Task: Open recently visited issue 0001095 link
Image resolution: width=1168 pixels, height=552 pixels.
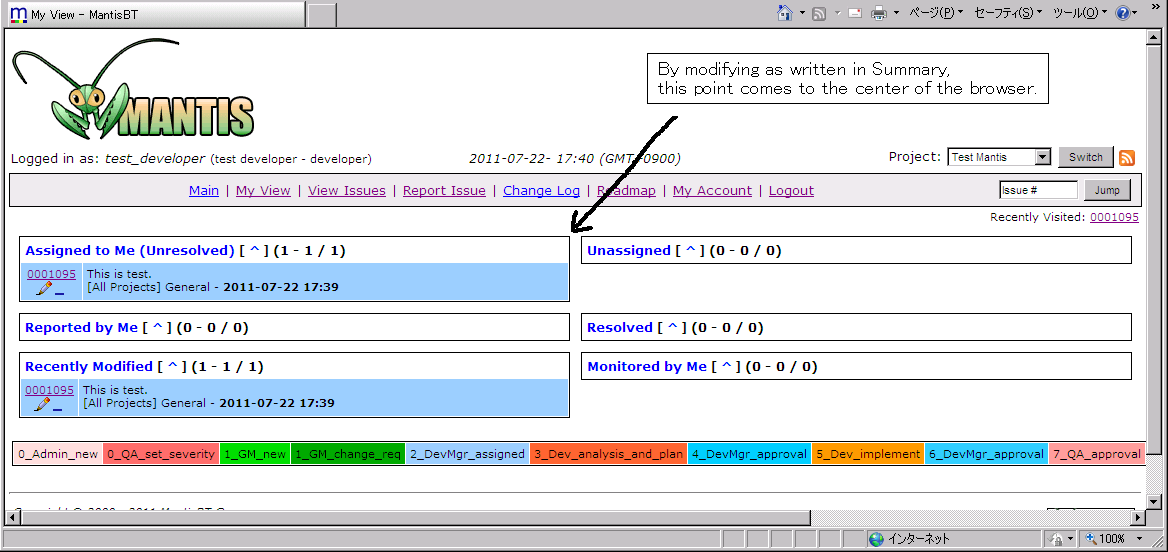Action: tap(1114, 217)
